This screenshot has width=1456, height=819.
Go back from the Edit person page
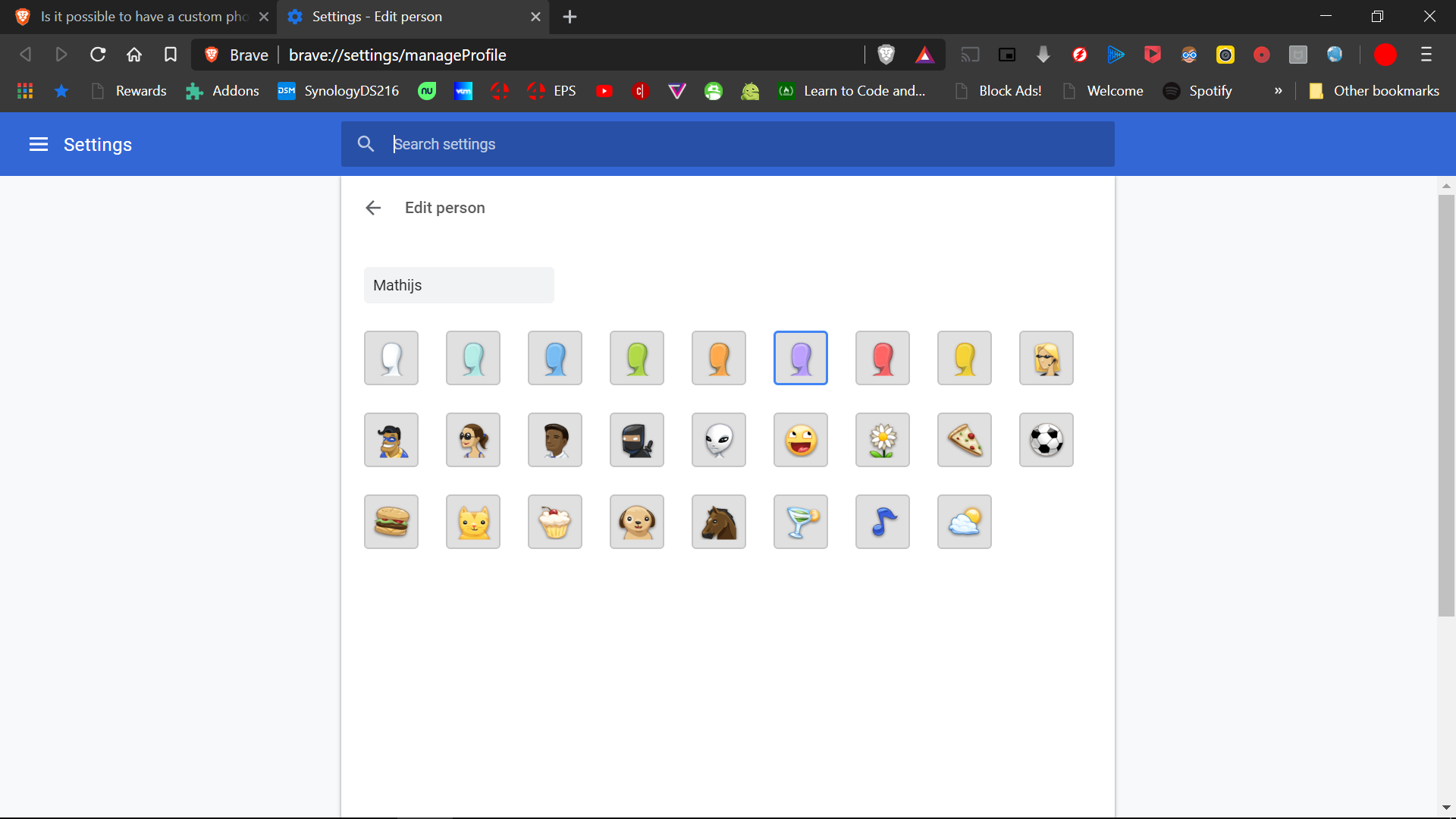tap(373, 208)
